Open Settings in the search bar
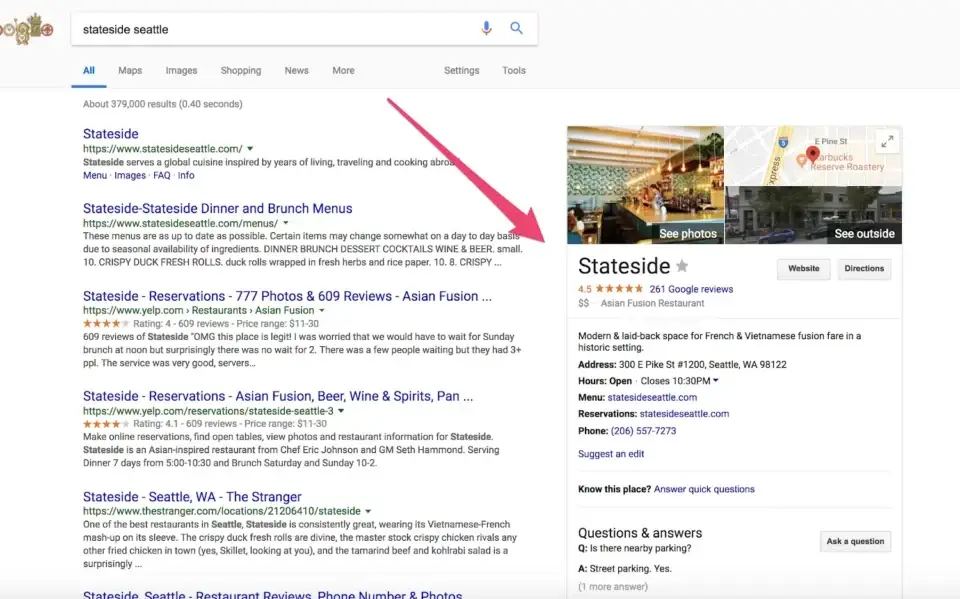Viewport: 960px width, 599px height. click(x=462, y=70)
